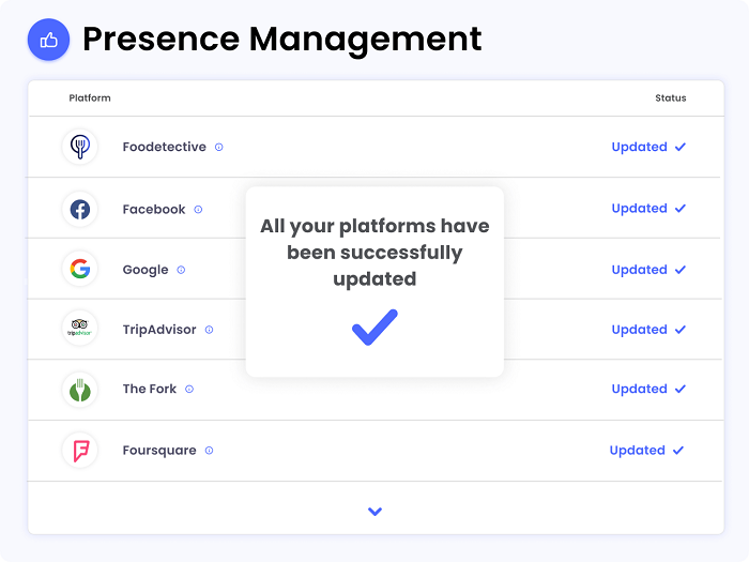Open the info icon beside Google

point(181,270)
